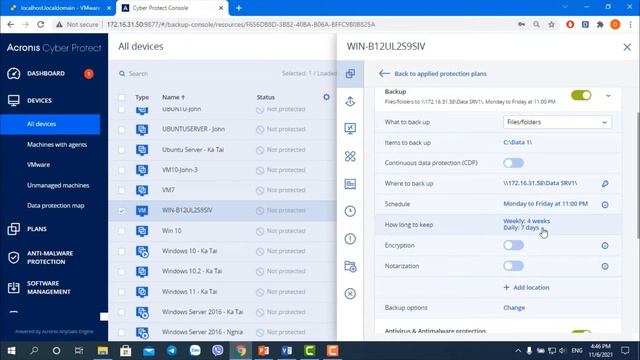The width and height of the screenshot is (640, 360).
Task: Open Software management section
Action: pyautogui.click(x=49, y=287)
